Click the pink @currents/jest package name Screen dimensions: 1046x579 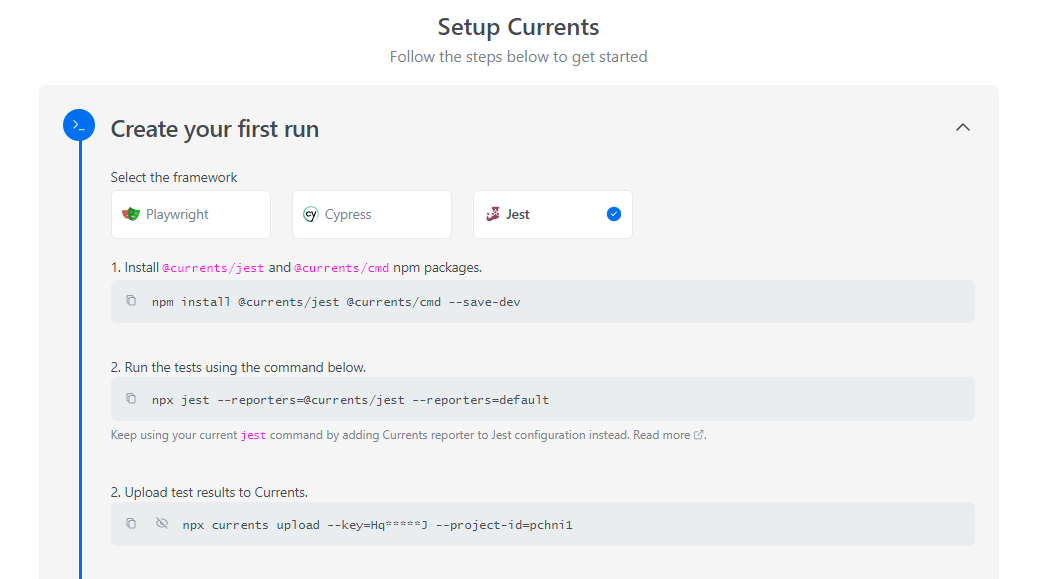pyautogui.click(x=213, y=268)
